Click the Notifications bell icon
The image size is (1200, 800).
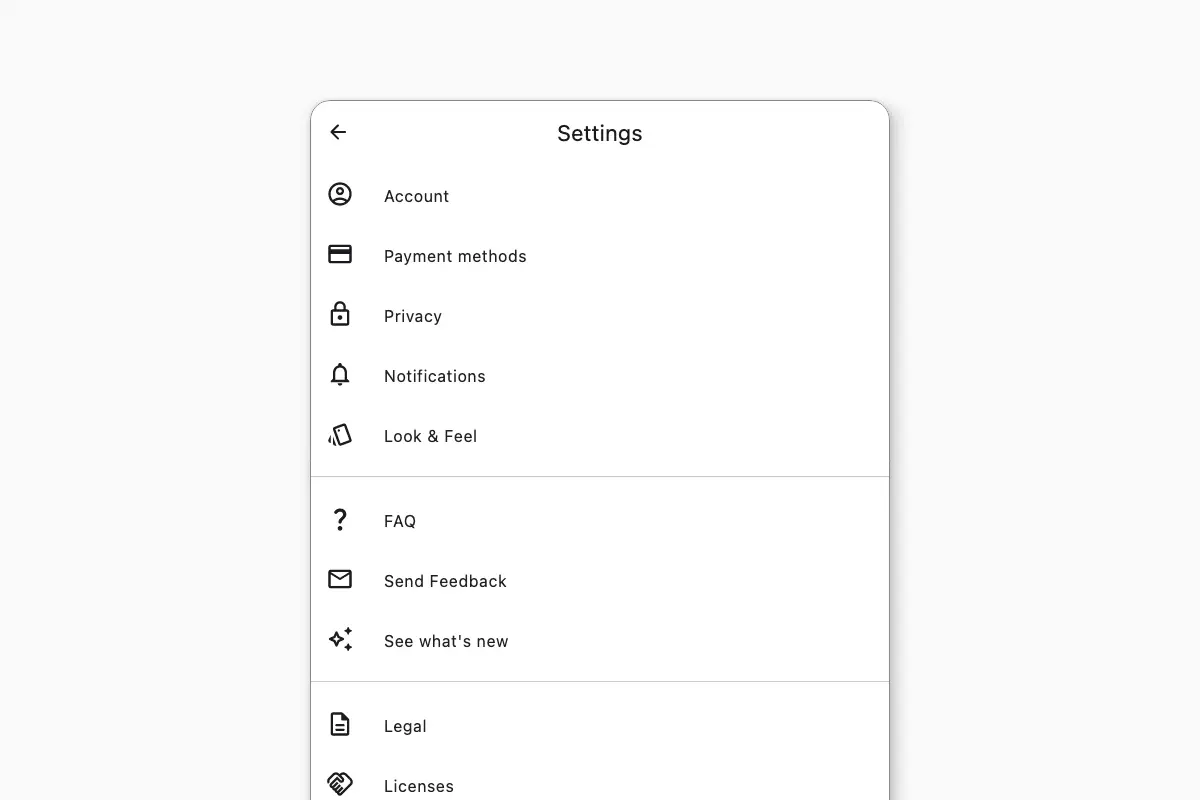340,374
